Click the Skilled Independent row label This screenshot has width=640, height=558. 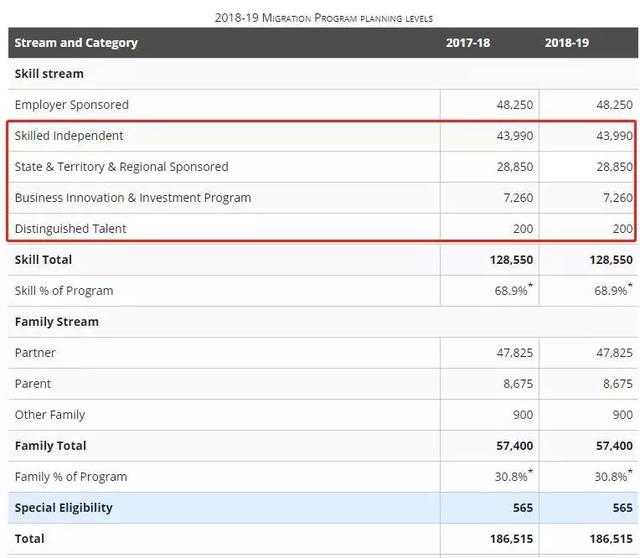point(69,136)
